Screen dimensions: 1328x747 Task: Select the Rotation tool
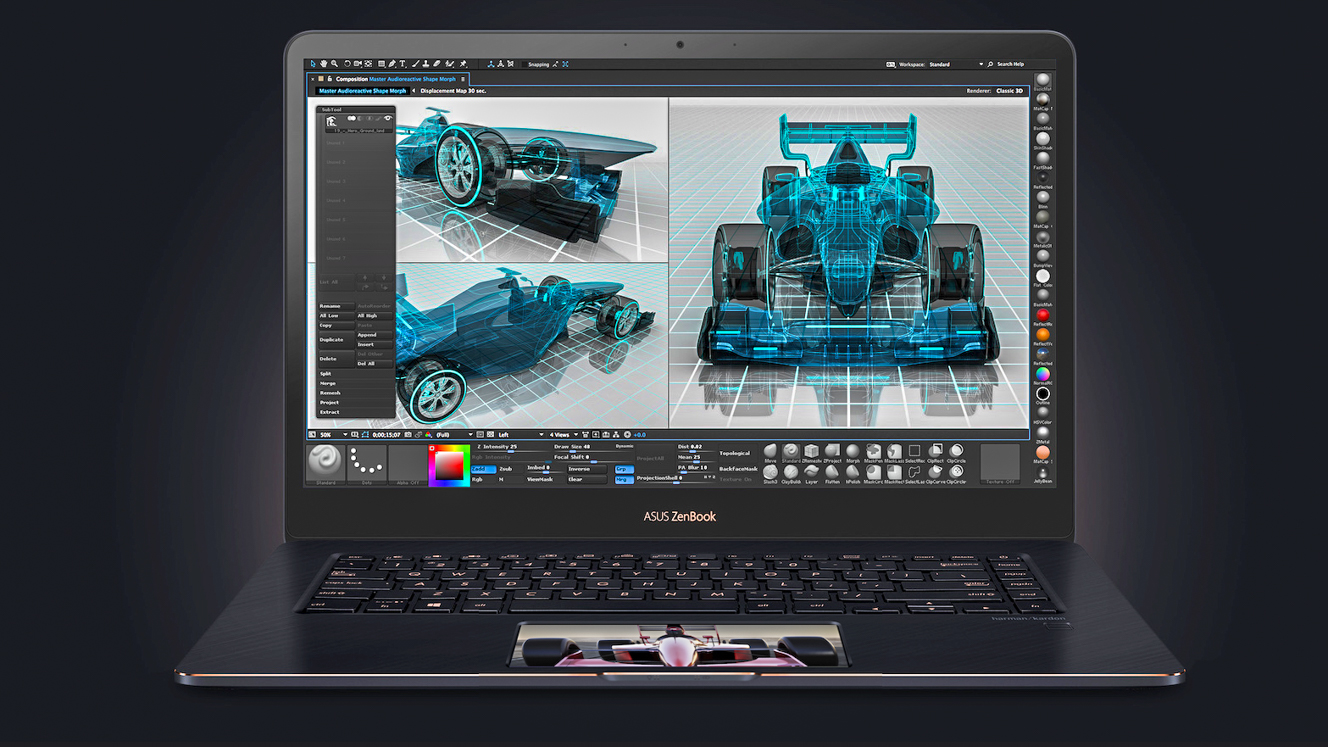click(x=347, y=64)
